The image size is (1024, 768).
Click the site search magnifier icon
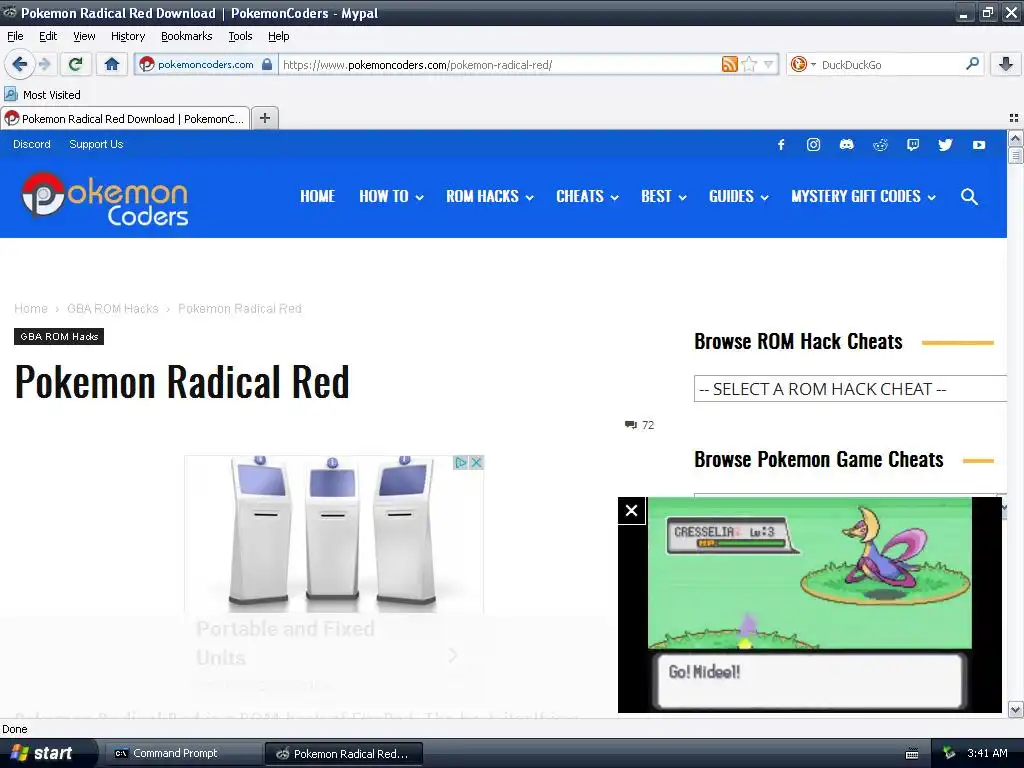coord(969,197)
